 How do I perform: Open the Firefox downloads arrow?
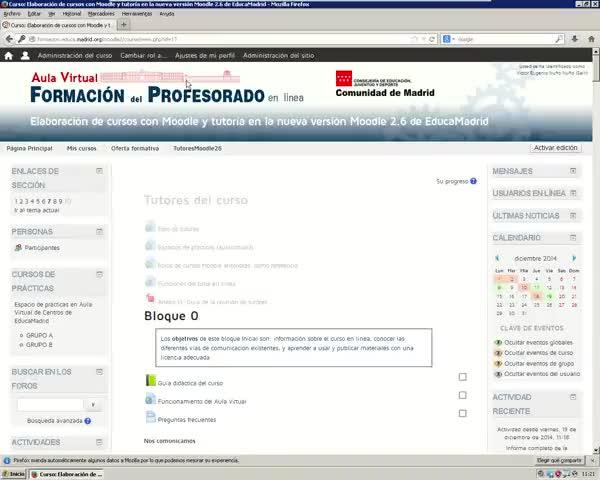574,39
